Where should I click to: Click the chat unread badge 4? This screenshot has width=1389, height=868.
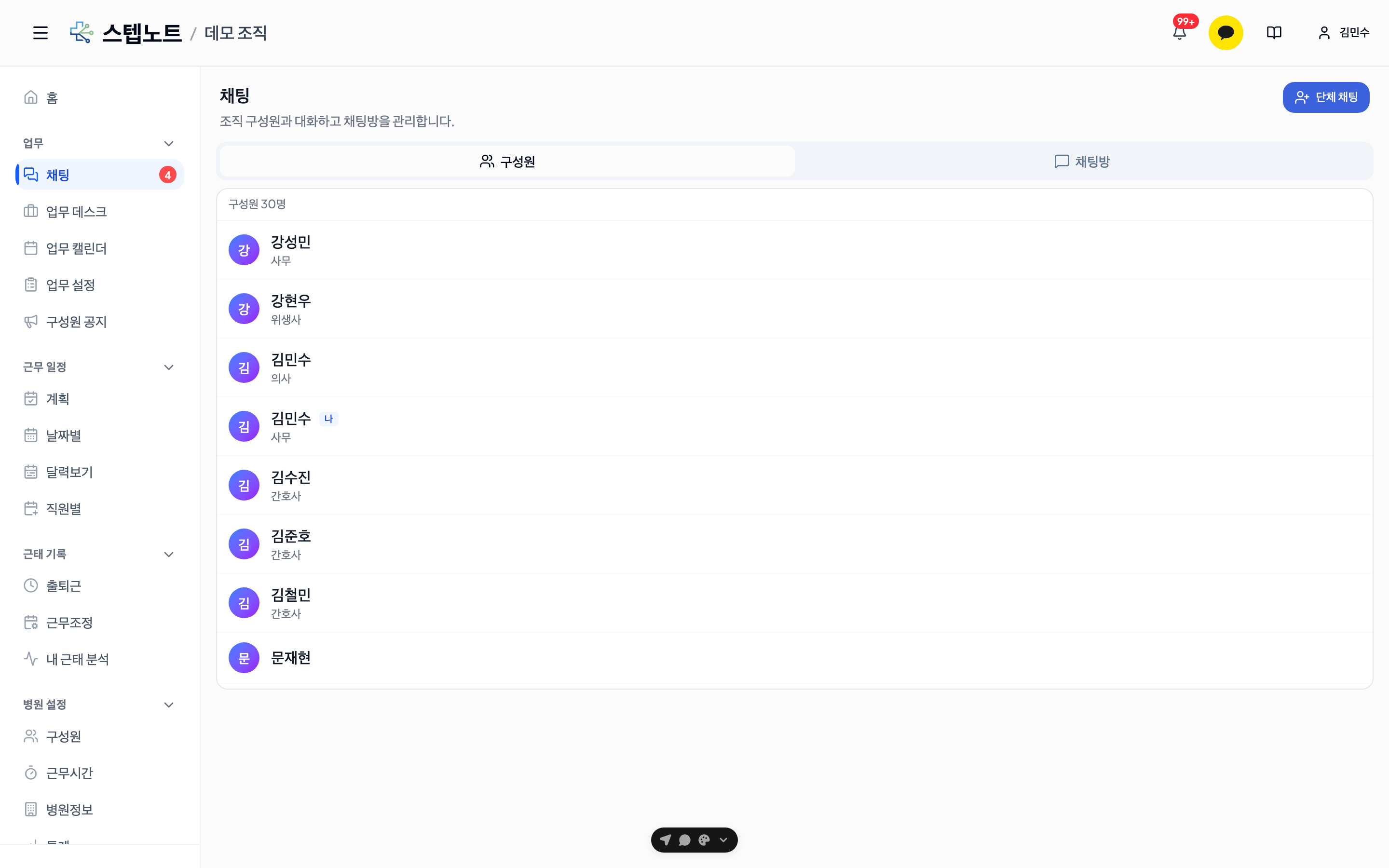(168, 175)
